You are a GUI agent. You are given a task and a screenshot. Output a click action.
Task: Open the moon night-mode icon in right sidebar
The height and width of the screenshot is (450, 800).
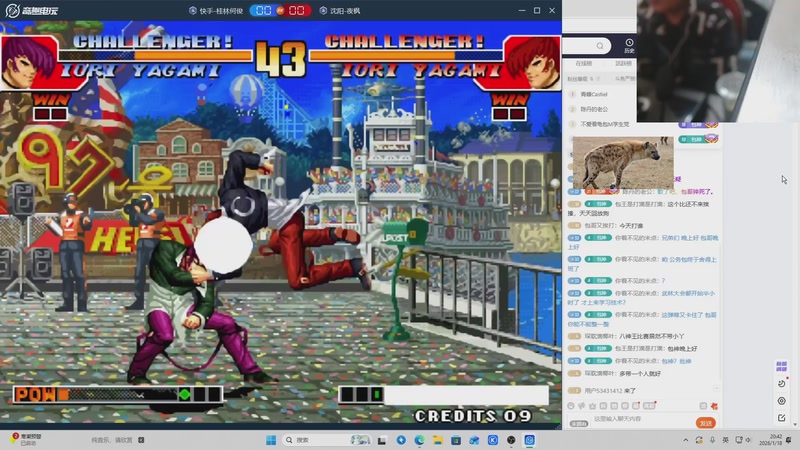click(781, 384)
